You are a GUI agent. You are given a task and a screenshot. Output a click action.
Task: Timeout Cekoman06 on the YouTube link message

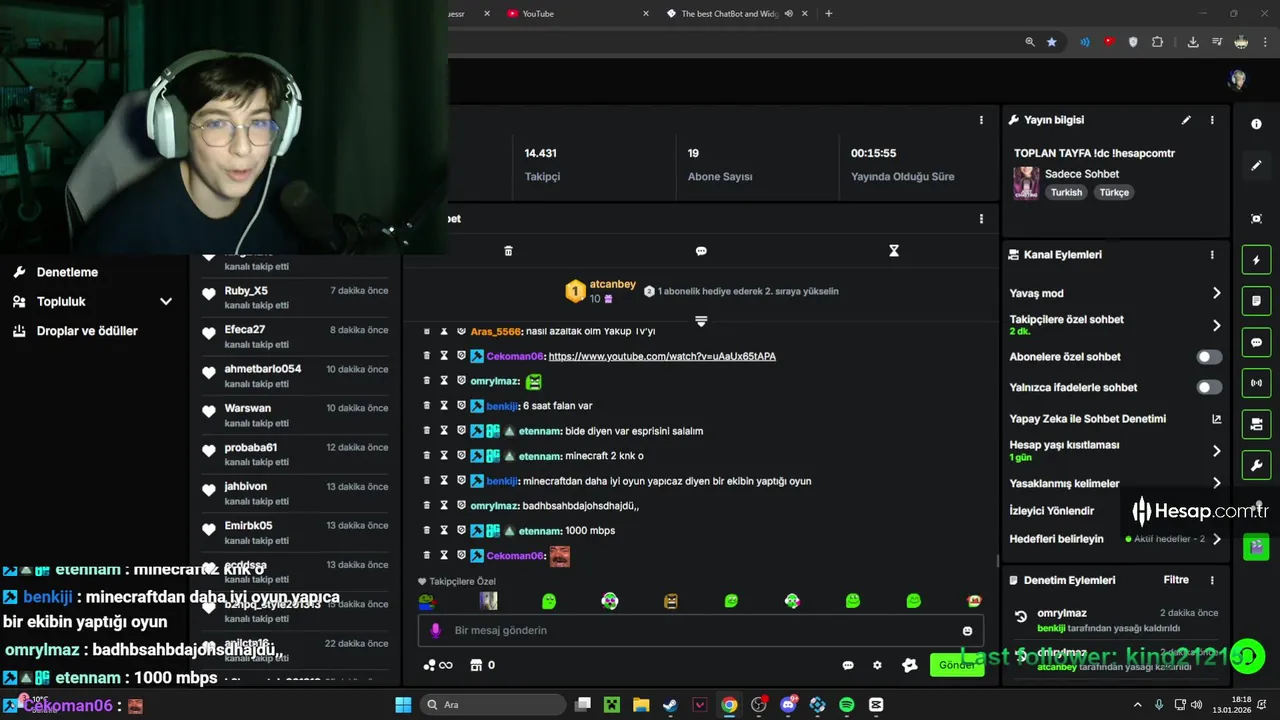[x=444, y=356]
